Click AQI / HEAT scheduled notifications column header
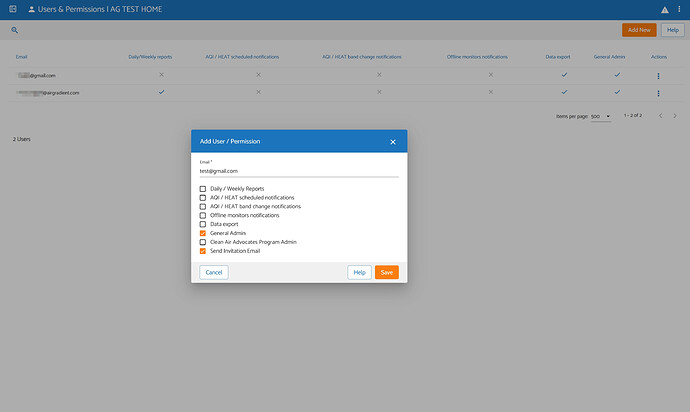This screenshot has width=690, height=412. (242, 57)
